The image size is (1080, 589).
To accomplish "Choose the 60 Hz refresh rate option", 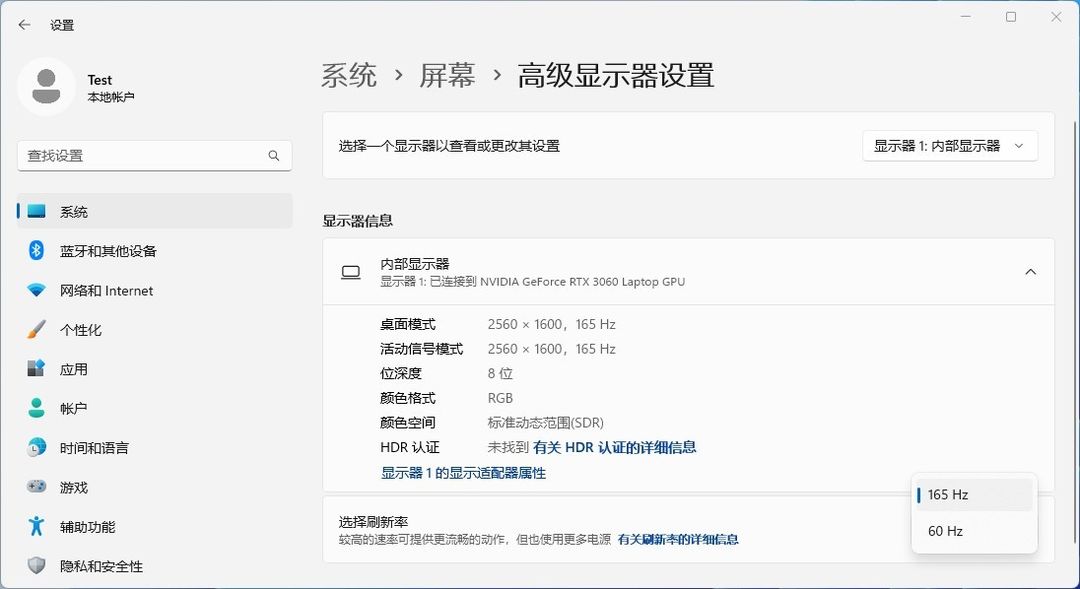I will (x=975, y=531).
